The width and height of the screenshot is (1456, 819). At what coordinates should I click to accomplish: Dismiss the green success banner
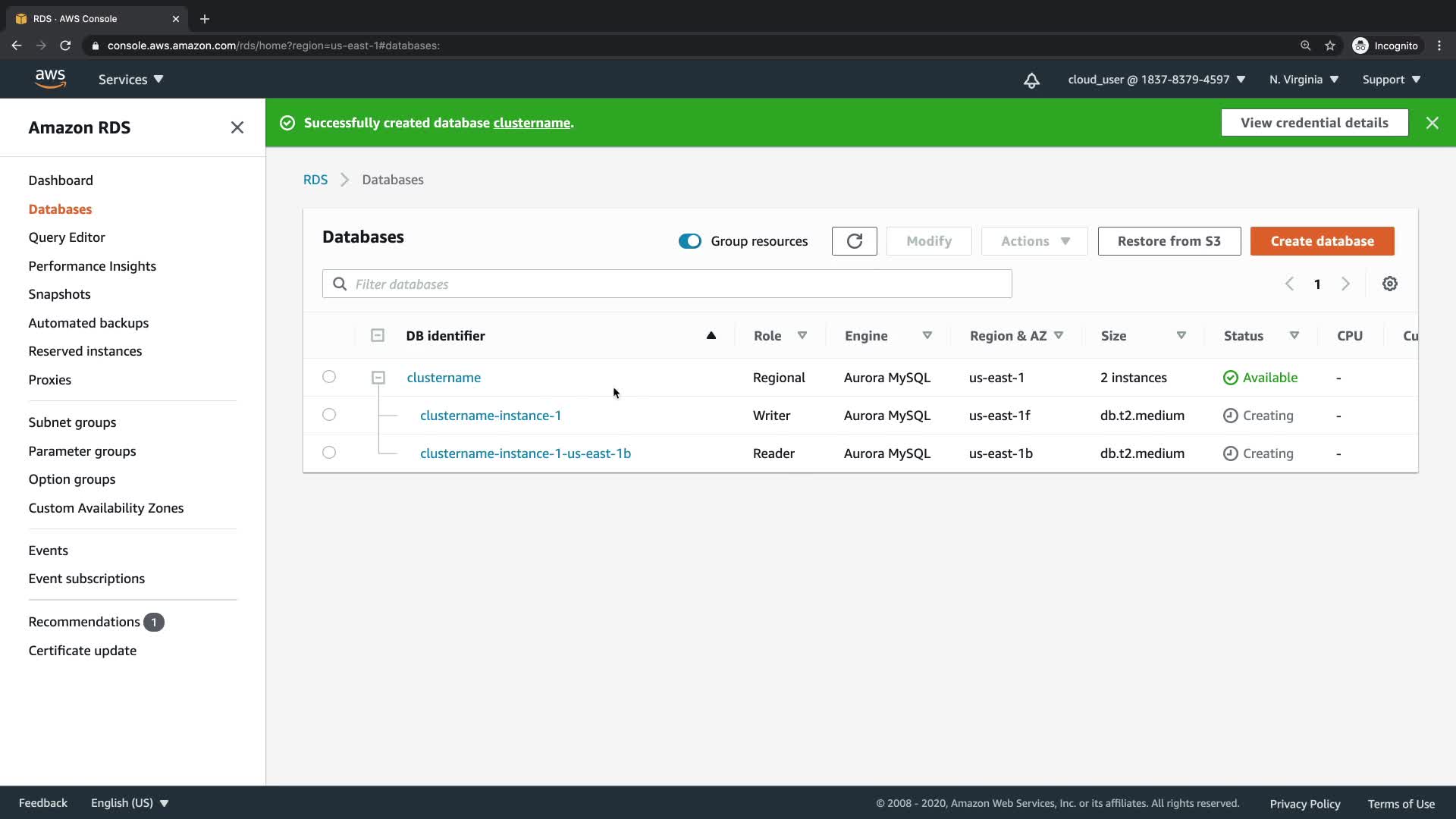tap(1432, 123)
